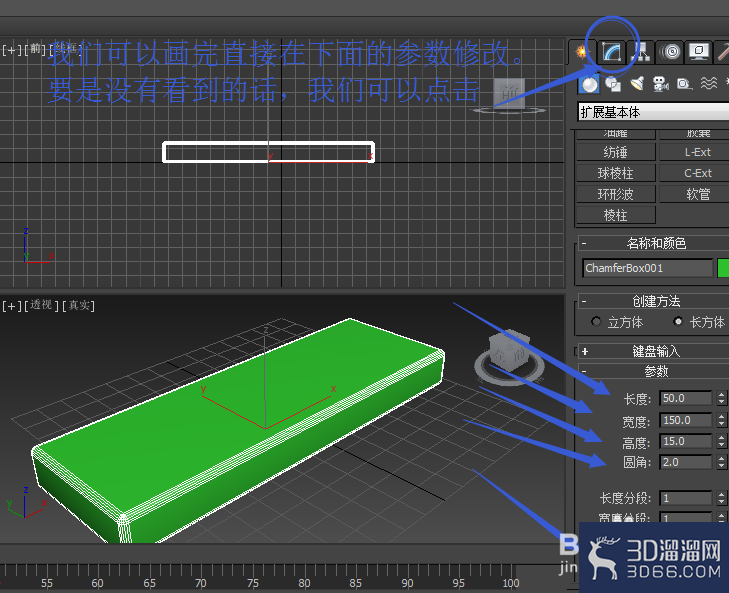Collapse the 参数 rollout

[x=654, y=371]
